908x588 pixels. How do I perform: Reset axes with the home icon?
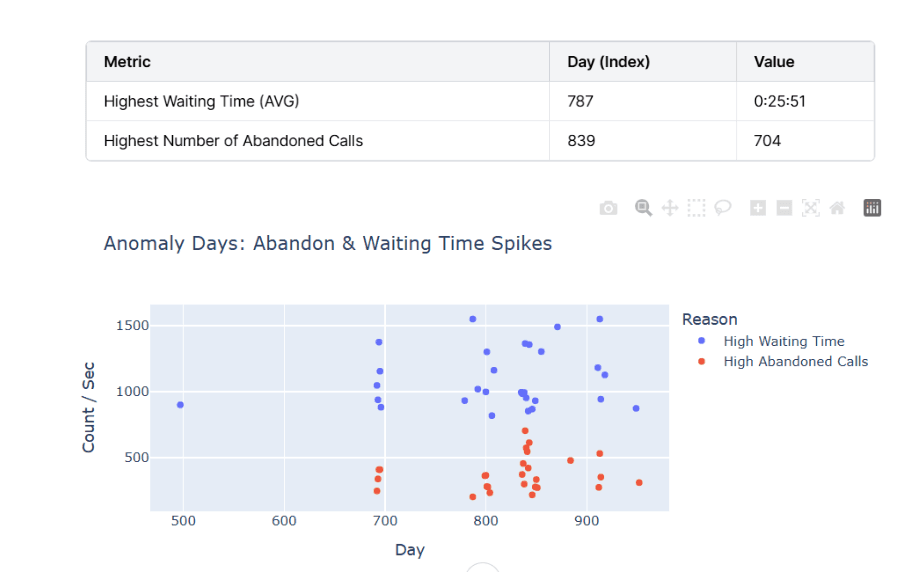point(837,208)
